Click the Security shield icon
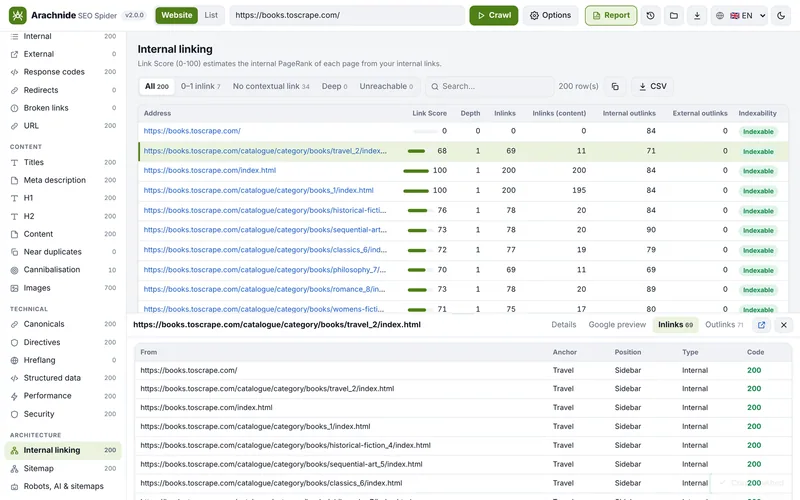 tap(14, 414)
